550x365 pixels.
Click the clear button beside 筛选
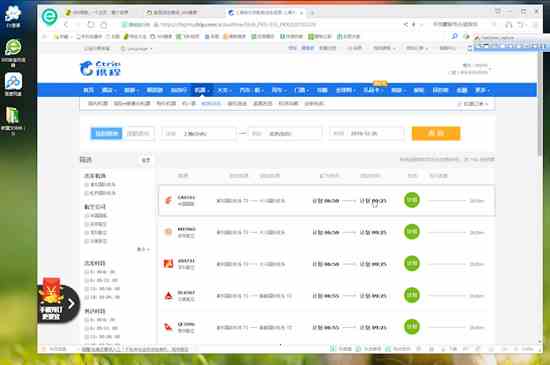tap(146, 160)
